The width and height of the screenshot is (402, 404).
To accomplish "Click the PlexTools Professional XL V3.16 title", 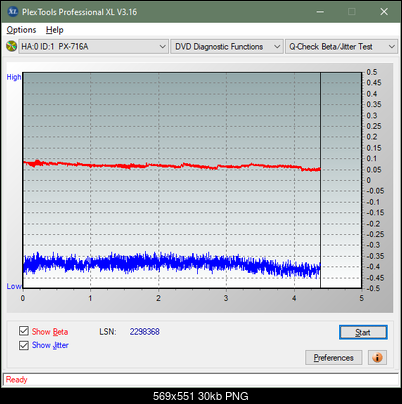I will [x=79, y=12].
